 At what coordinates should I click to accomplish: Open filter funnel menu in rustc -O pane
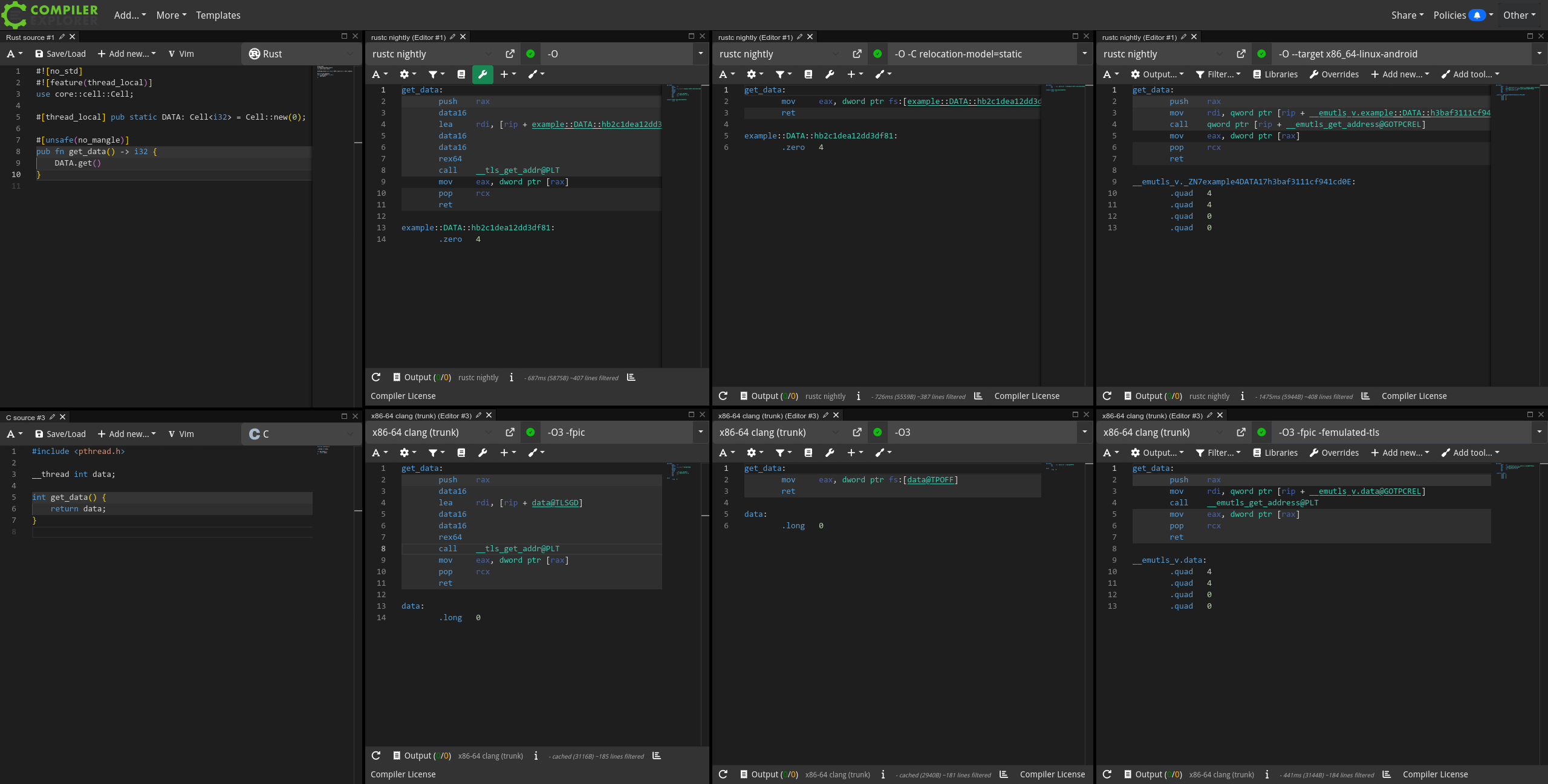(x=437, y=74)
